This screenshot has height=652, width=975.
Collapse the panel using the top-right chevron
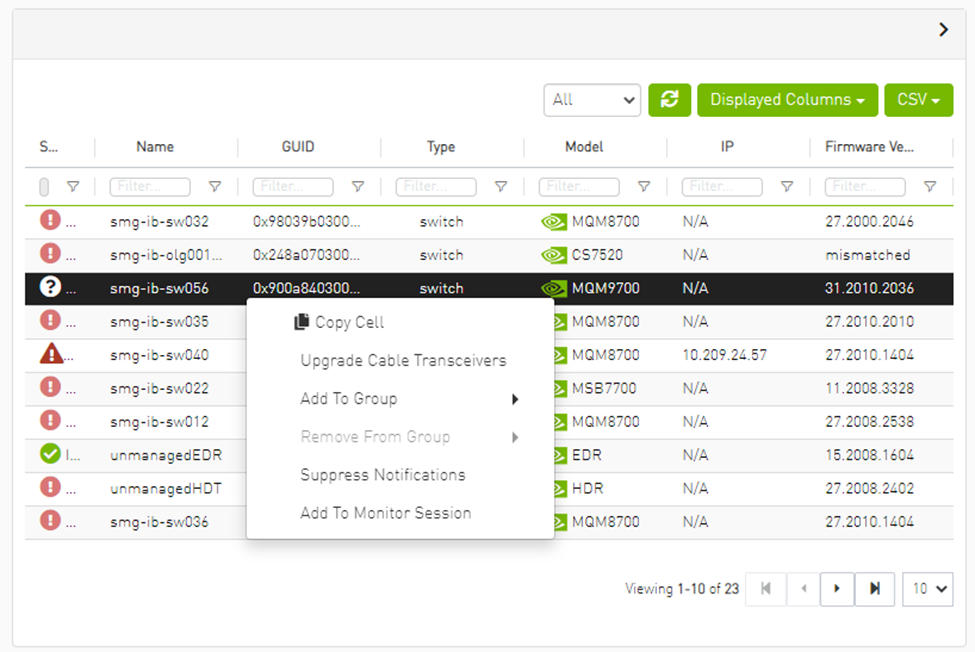pos(943,30)
